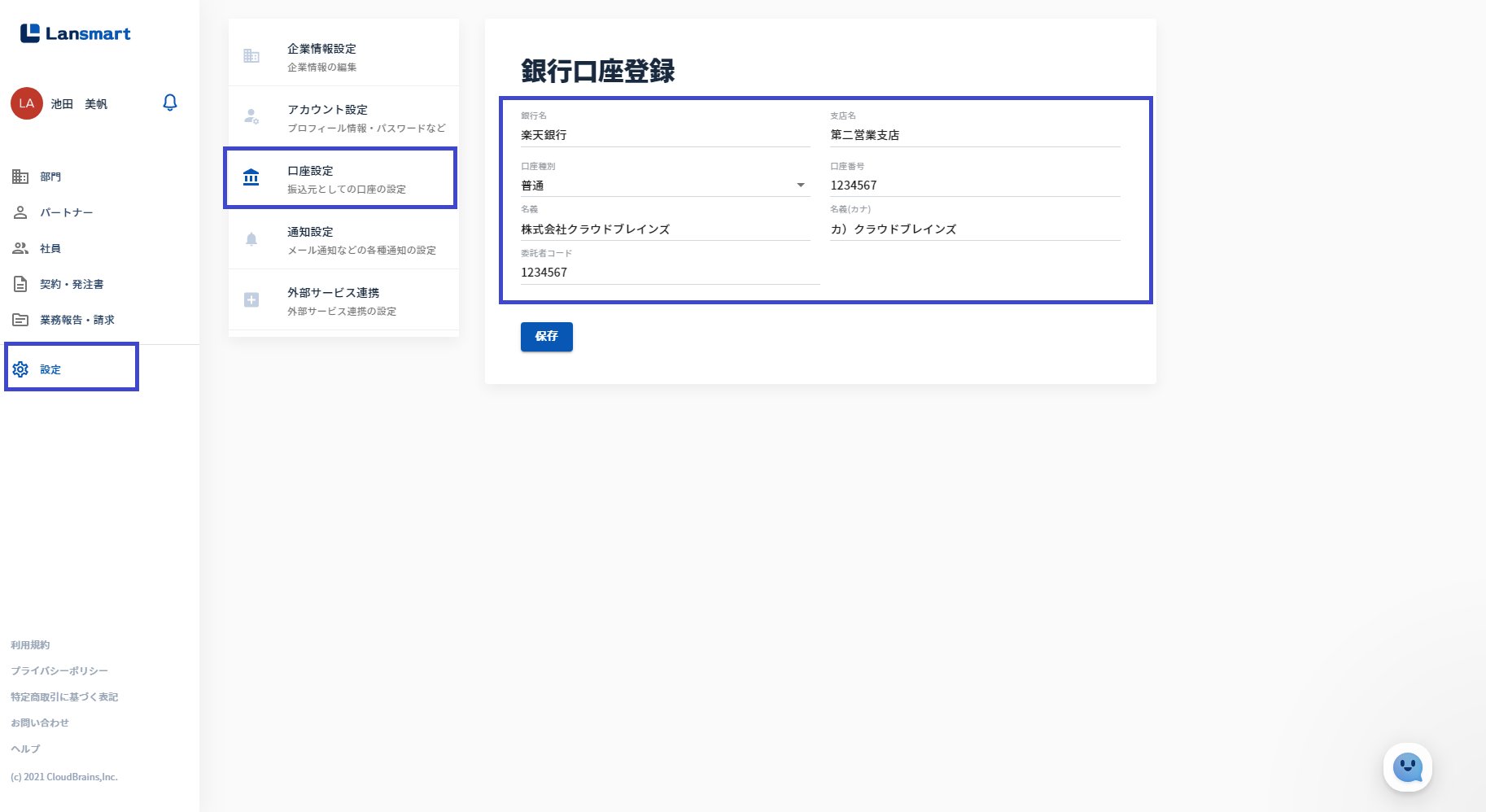Open the プライバシーポリシー link
The image size is (1486, 812).
tap(59, 670)
